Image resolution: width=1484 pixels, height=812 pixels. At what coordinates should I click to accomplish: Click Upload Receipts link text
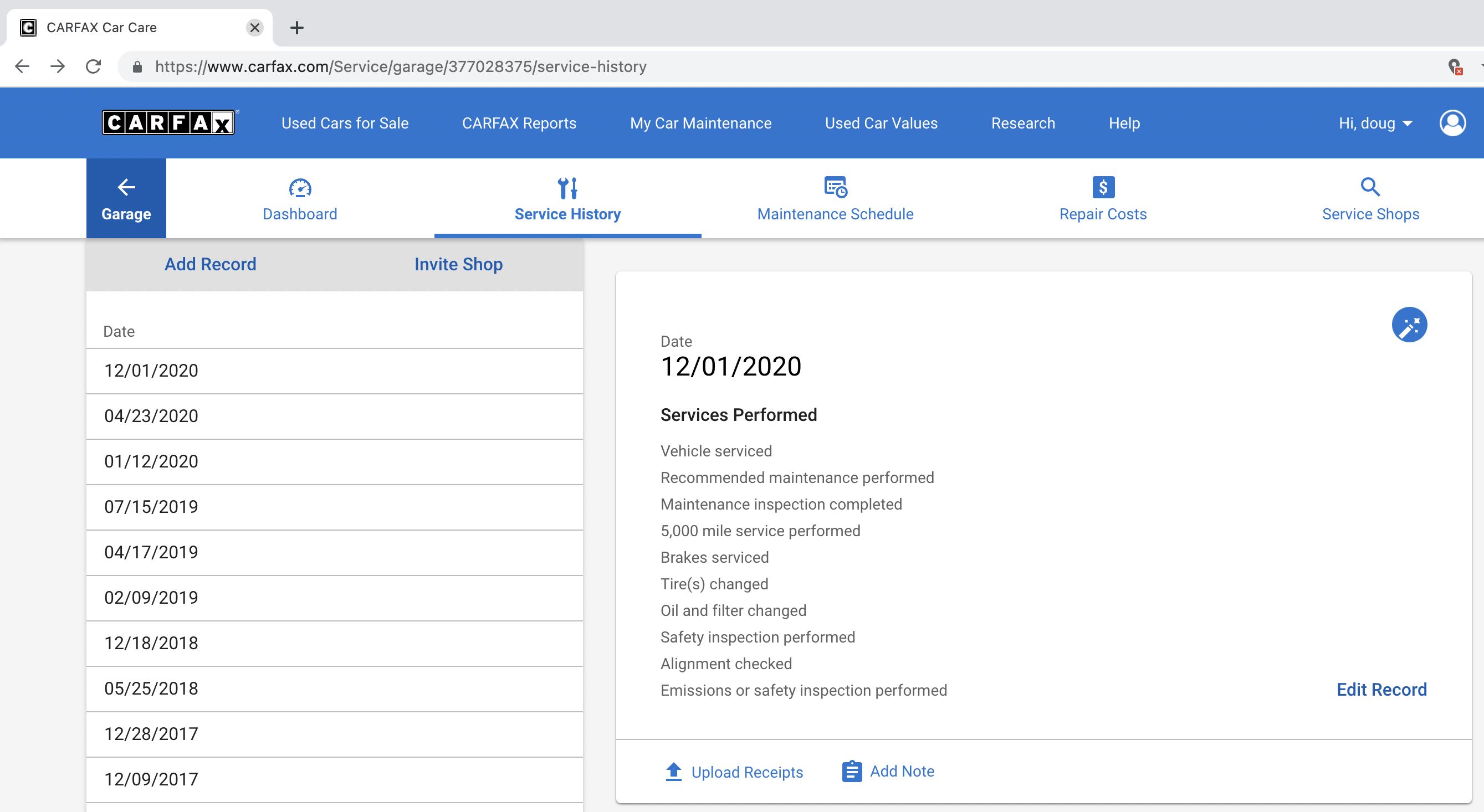(746, 772)
